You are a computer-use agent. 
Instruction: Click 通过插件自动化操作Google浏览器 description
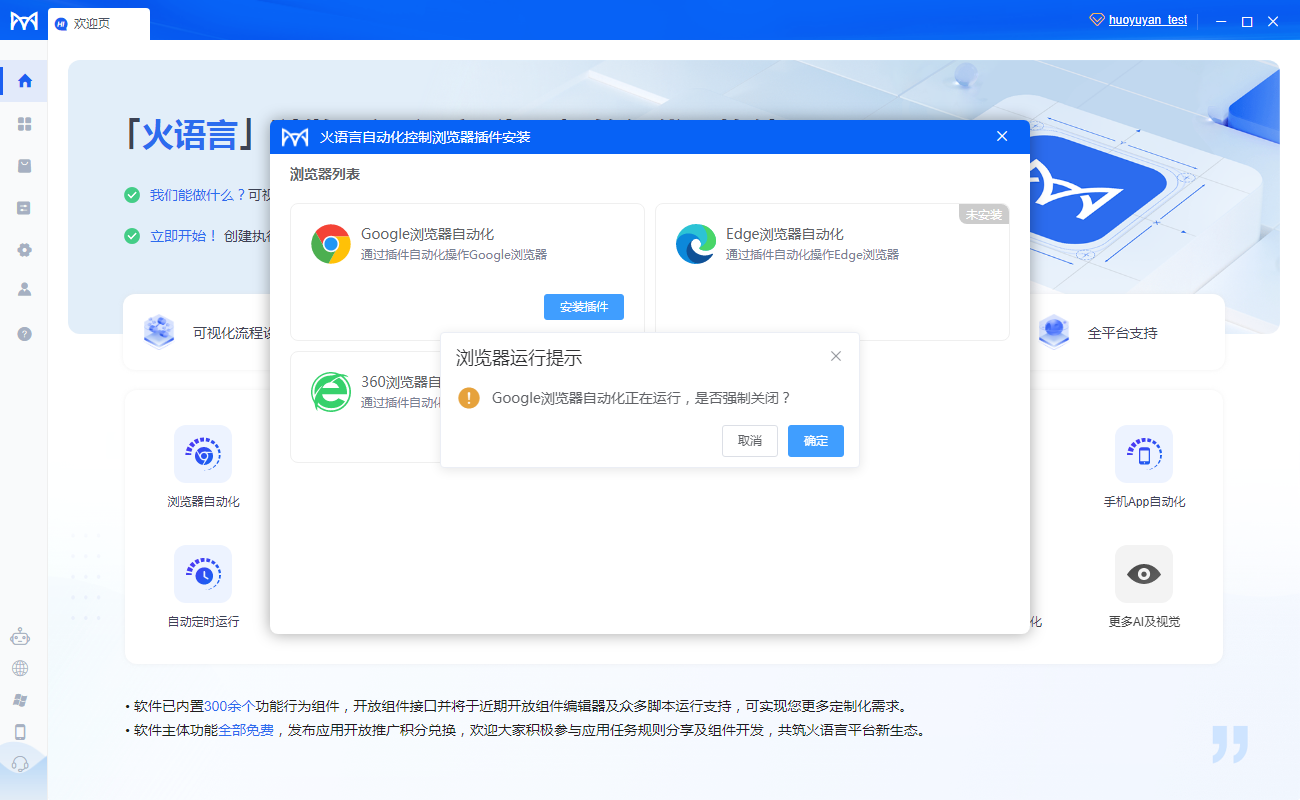tap(454, 255)
